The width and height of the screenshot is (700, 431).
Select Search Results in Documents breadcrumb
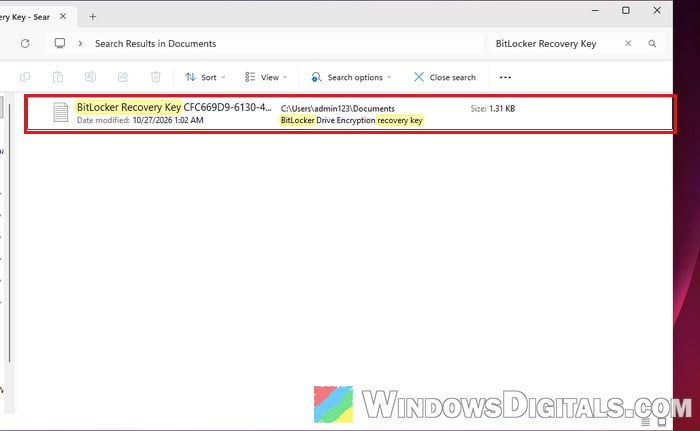155,43
